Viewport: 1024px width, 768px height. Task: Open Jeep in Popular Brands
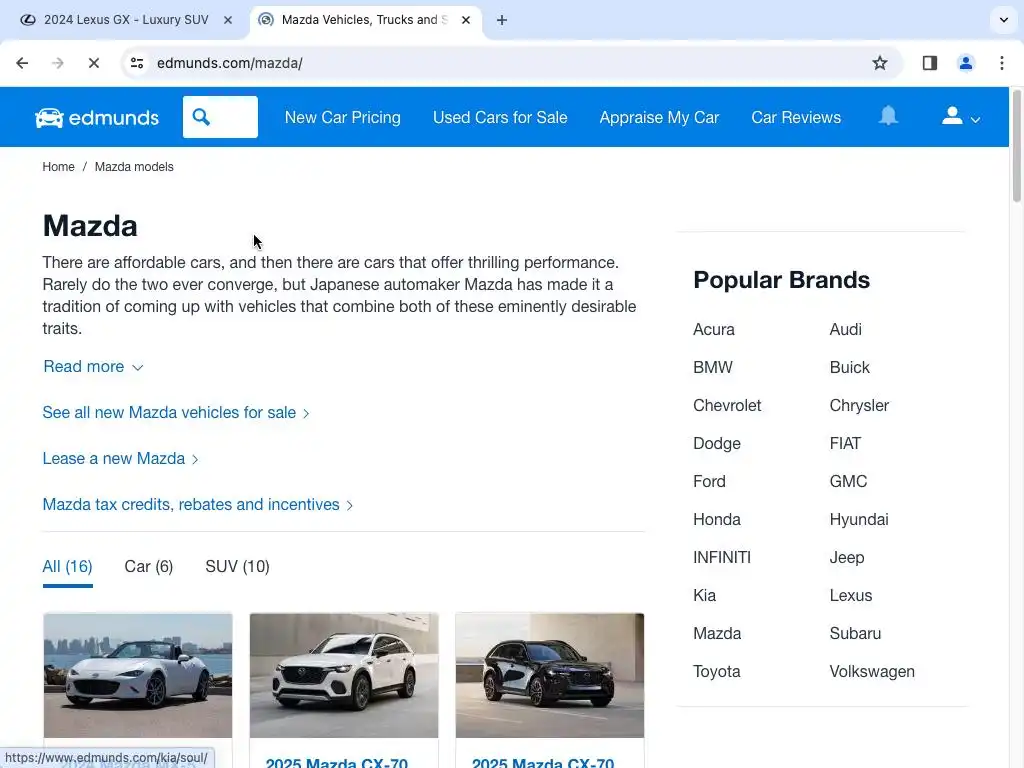point(847,557)
